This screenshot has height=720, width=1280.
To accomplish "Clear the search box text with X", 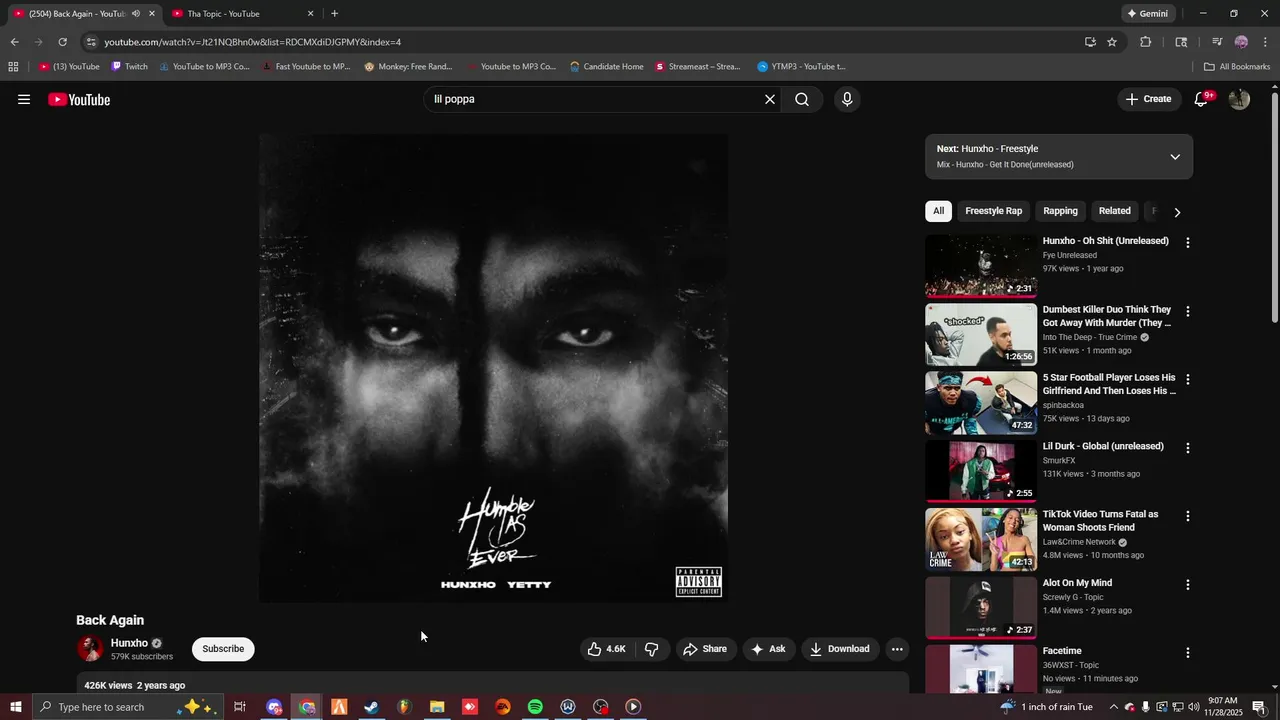I will pos(770,99).
